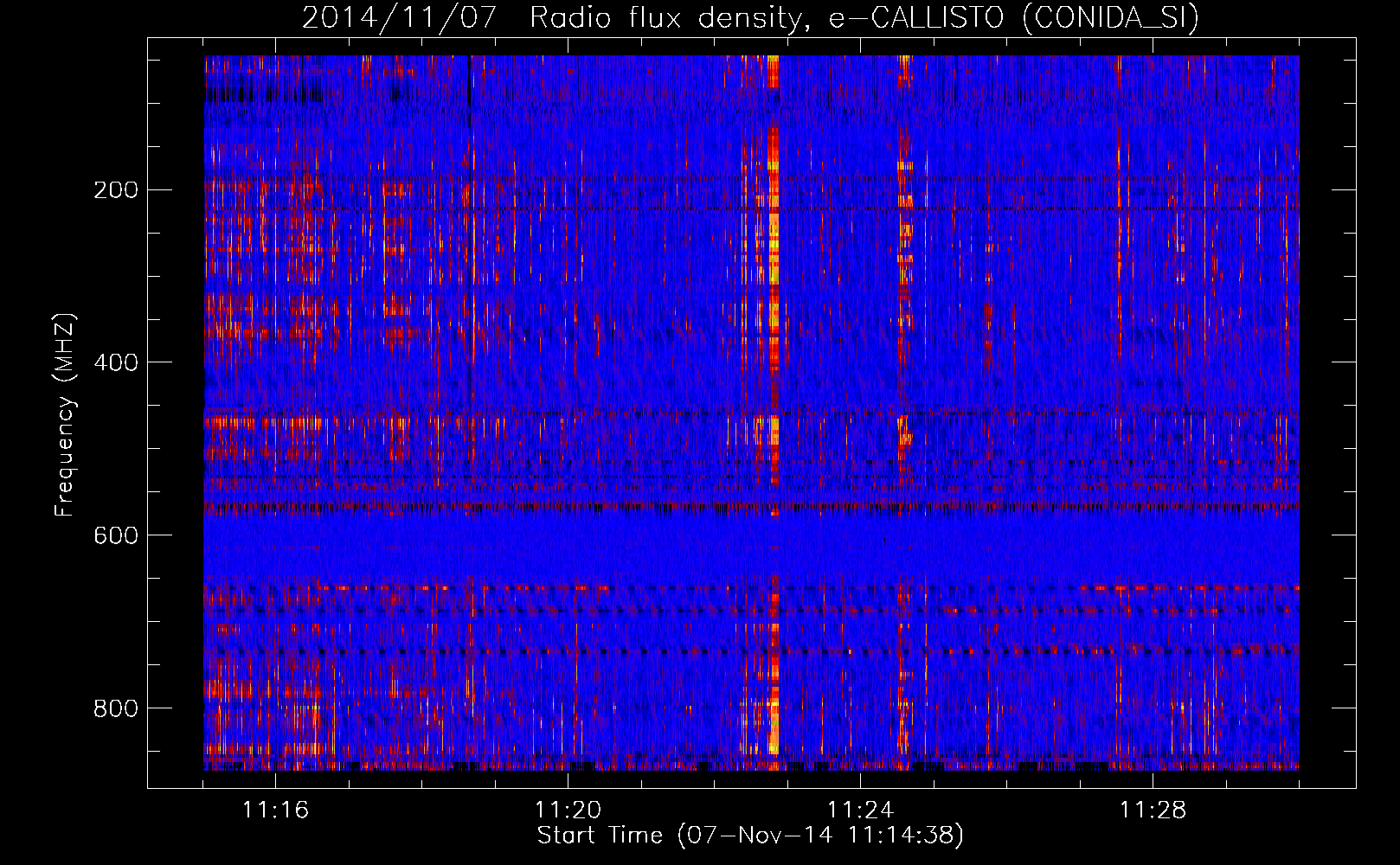This screenshot has width=1400, height=865.
Task: Click the 600 frequency tick label
Action: [x=115, y=535]
